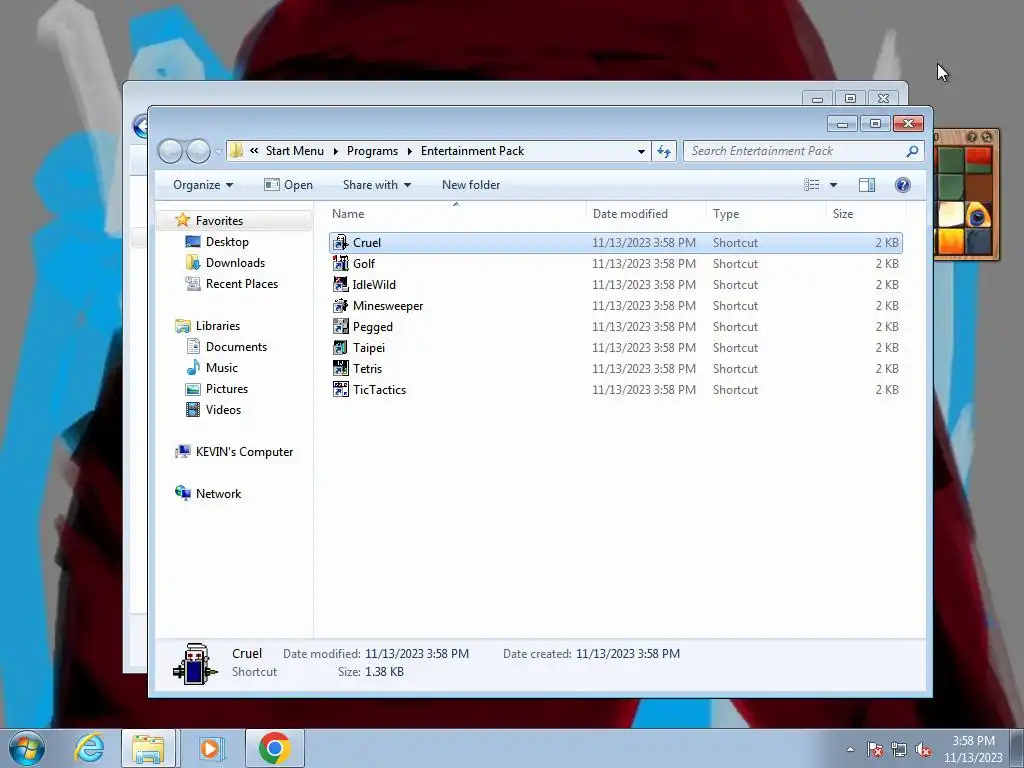Sort by the Type column header
The height and width of the screenshot is (768, 1024).
766,214
